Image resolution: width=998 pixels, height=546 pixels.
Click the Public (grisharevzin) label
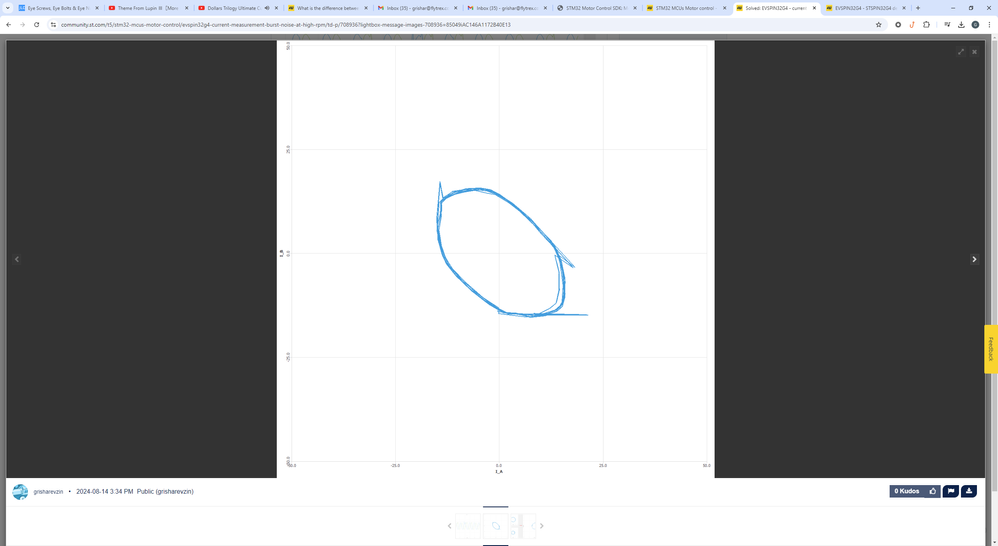point(165,492)
